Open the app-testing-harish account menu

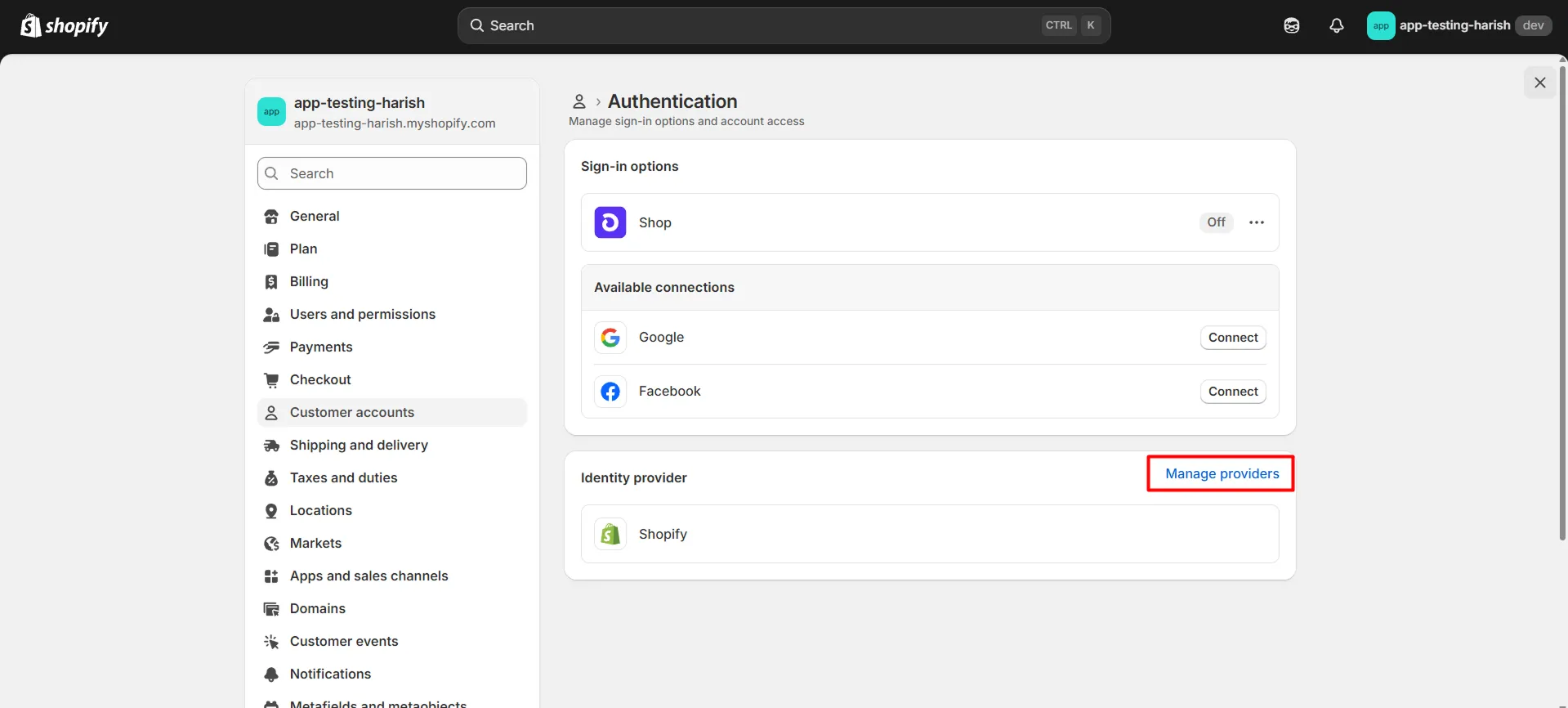pyautogui.click(x=1459, y=26)
